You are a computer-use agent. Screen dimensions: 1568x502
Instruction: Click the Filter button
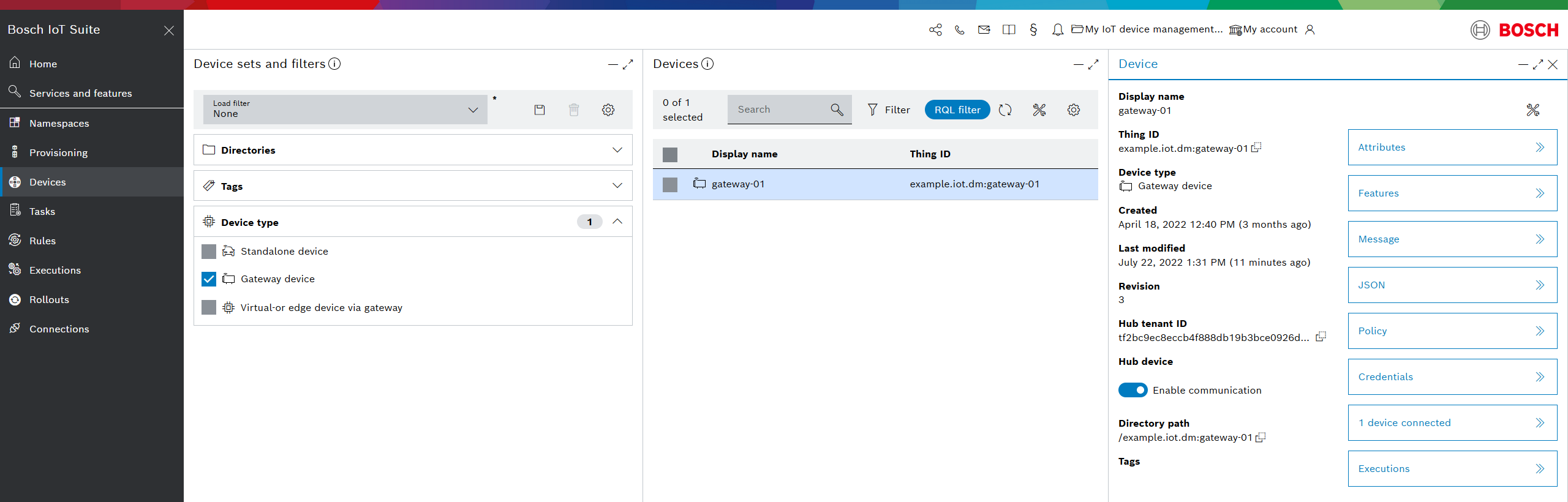tap(889, 110)
